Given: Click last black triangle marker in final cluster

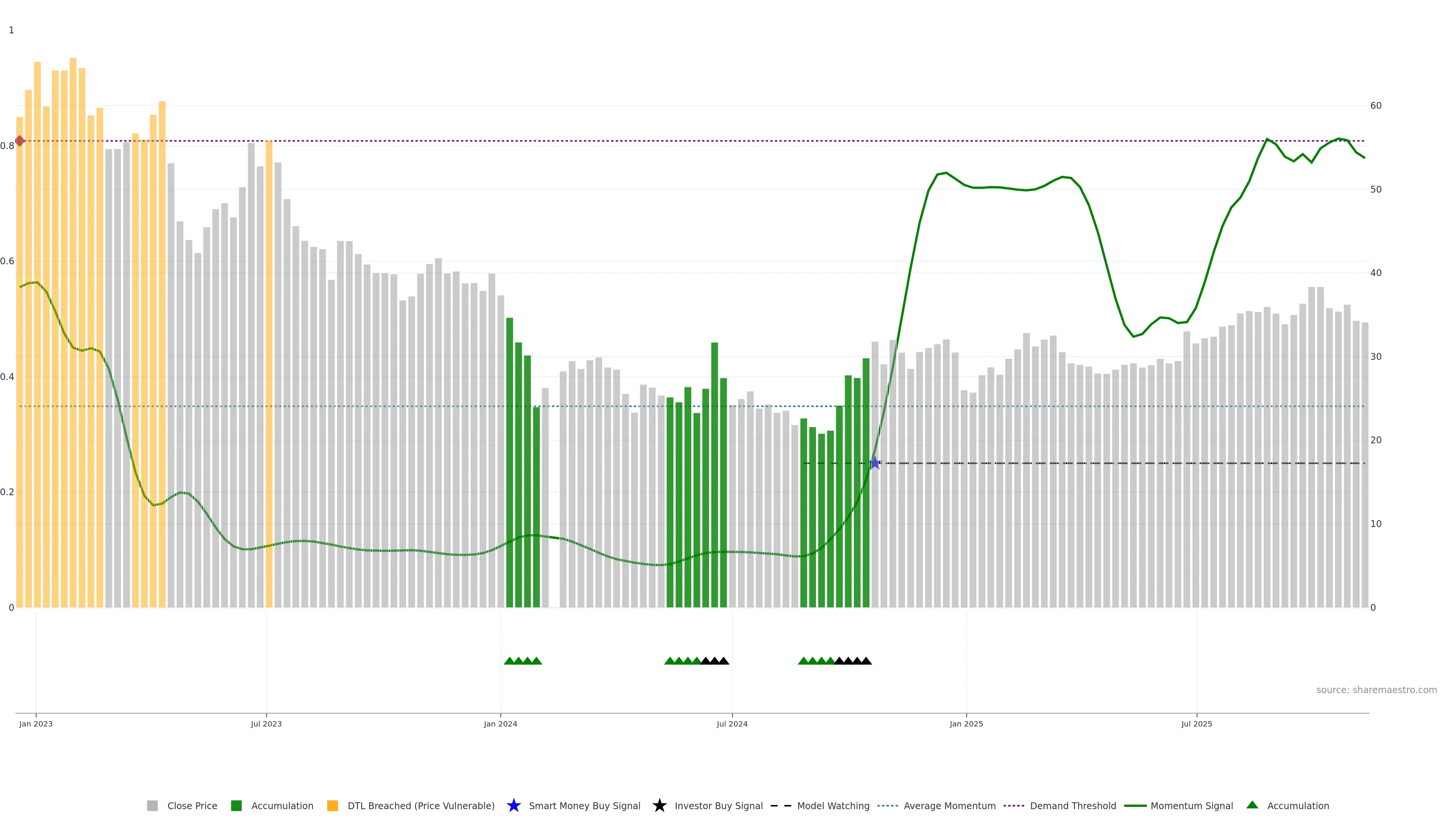Looking at the screenshot, I should coord(866,661).
